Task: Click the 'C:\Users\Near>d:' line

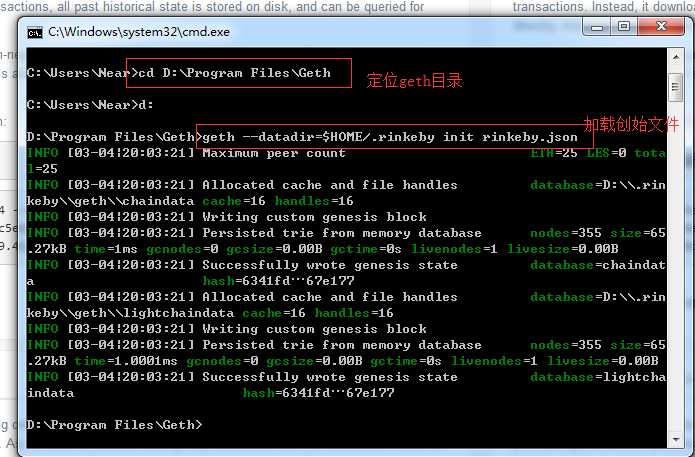Action: click(x=90, y=105)
